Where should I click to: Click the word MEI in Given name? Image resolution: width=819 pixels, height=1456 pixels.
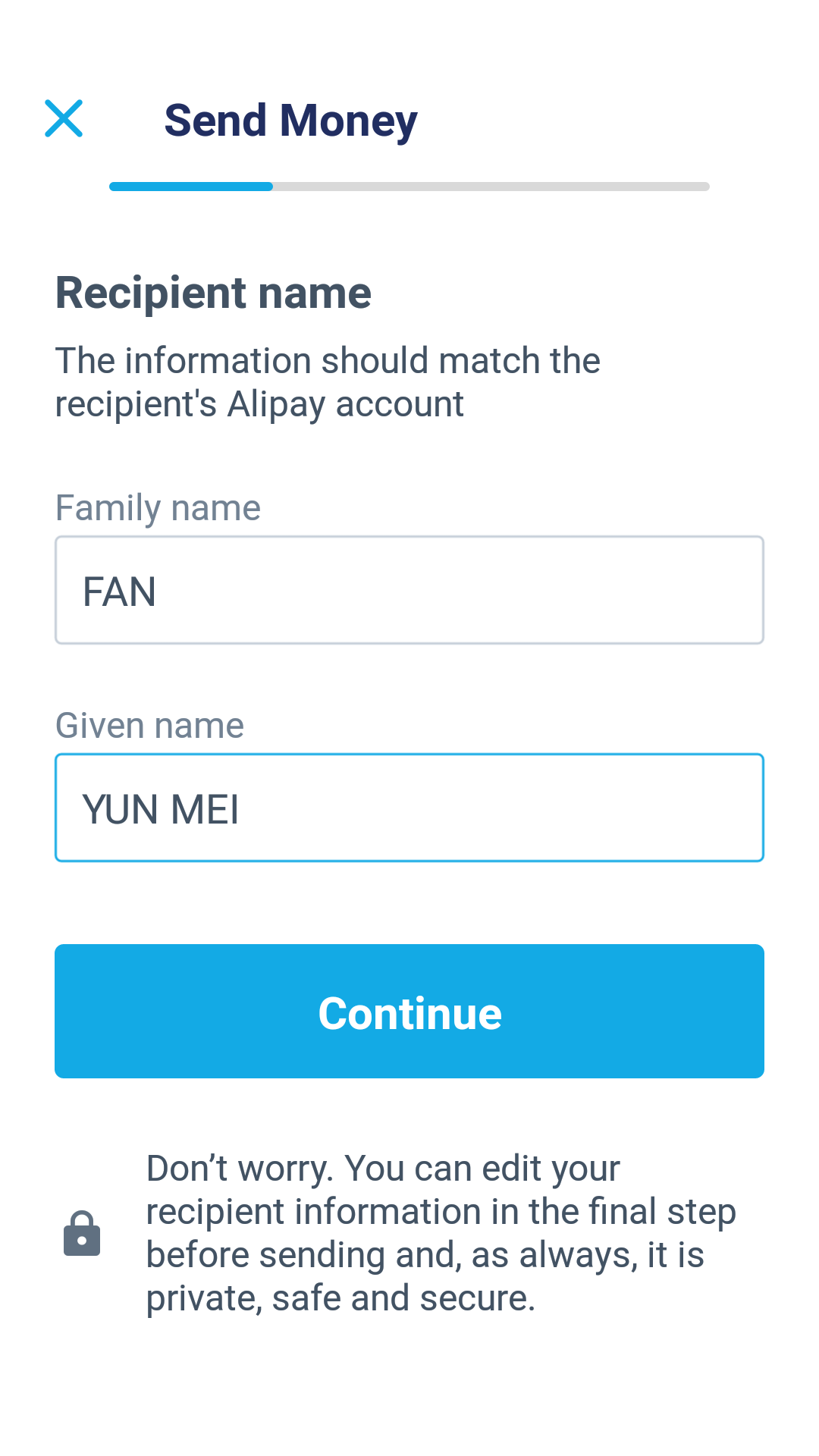pyautogui.click(x=205, y=809)
